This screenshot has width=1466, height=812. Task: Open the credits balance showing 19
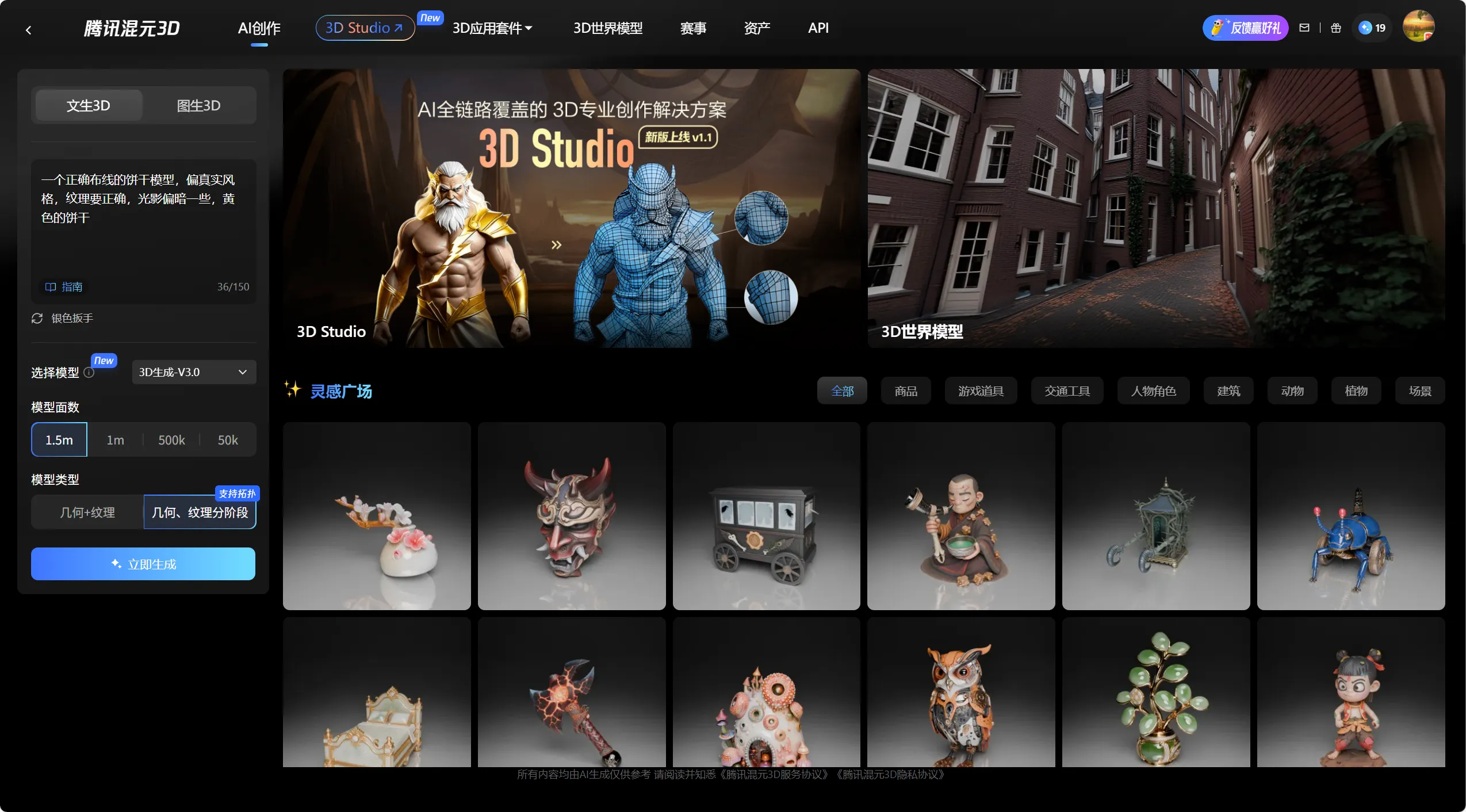coord(1372,28)
